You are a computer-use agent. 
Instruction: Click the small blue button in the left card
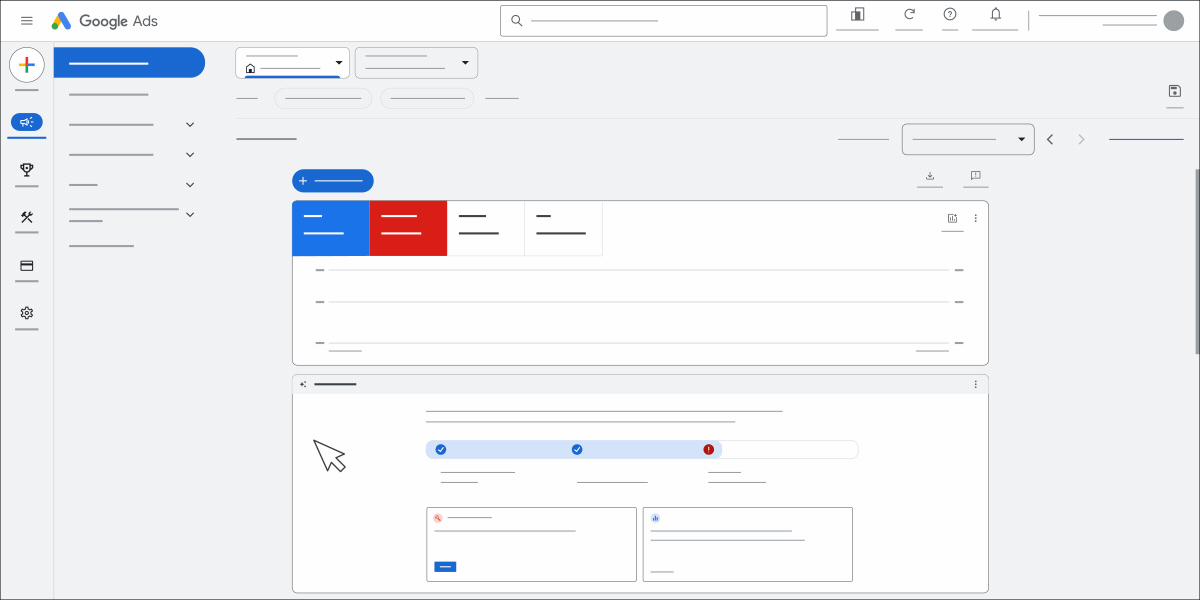tap(446, 566)
